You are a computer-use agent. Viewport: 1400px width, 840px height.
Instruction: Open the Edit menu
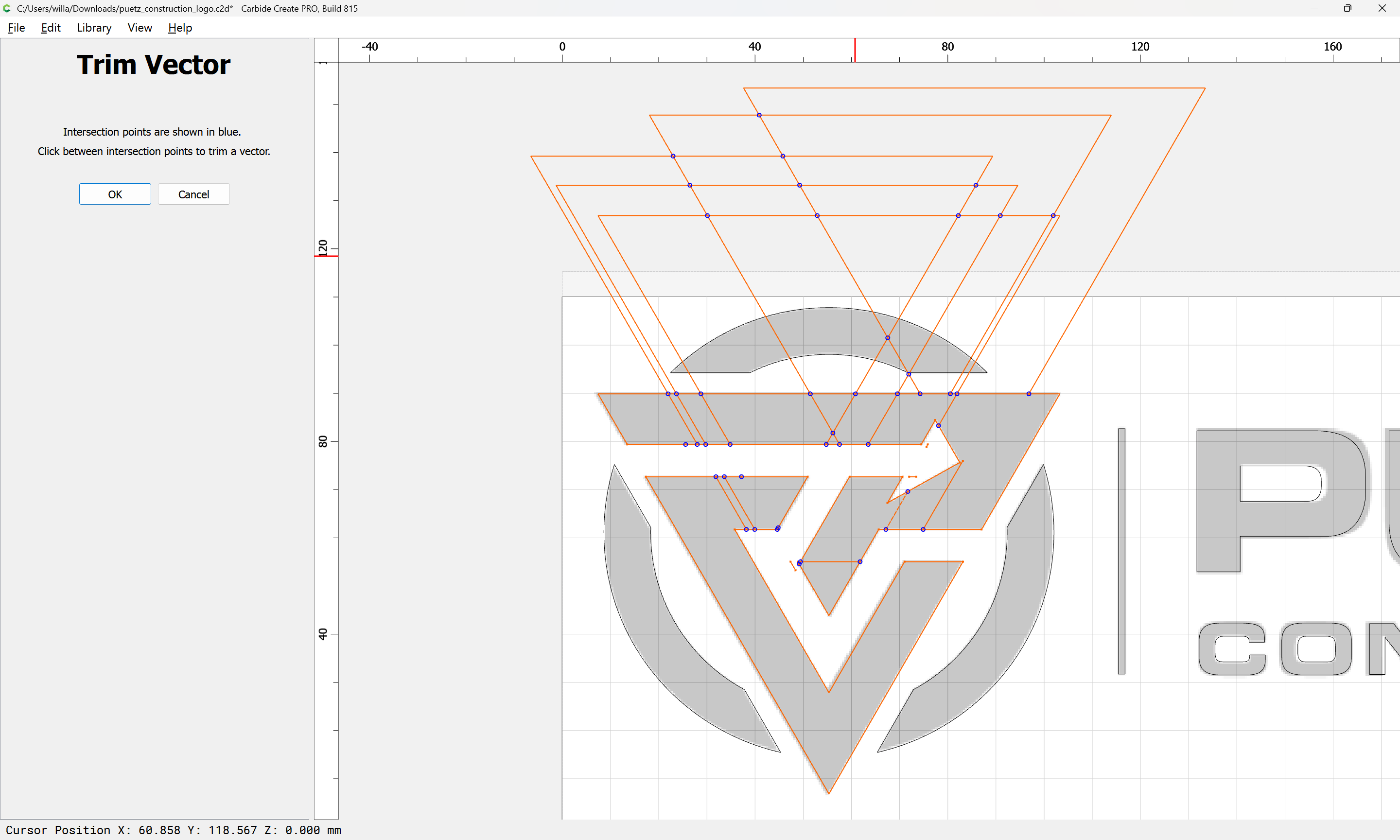[x=51, y=28]
